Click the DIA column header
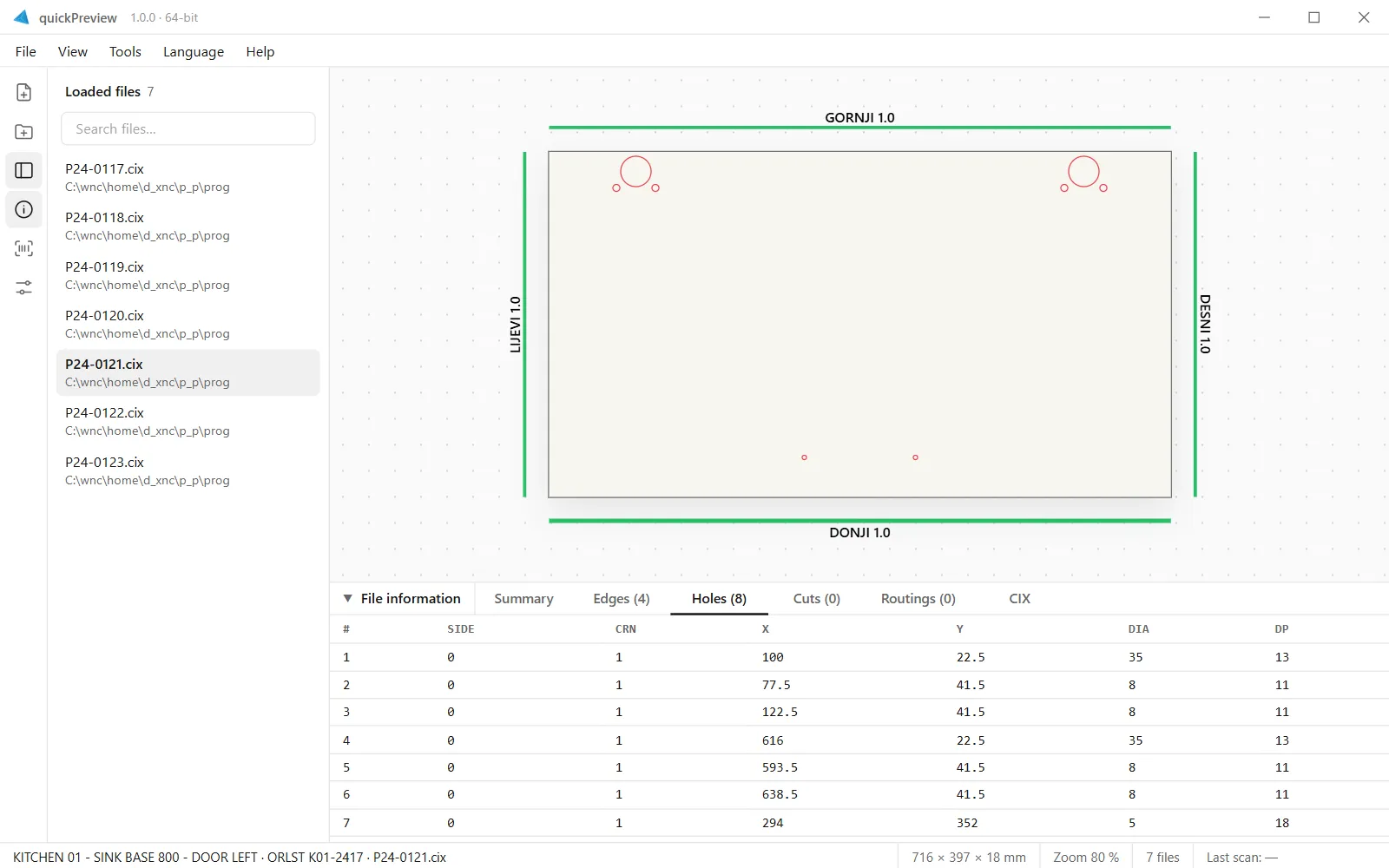This screenshot has width=1389, height=868. click(x=1138, y=629)
